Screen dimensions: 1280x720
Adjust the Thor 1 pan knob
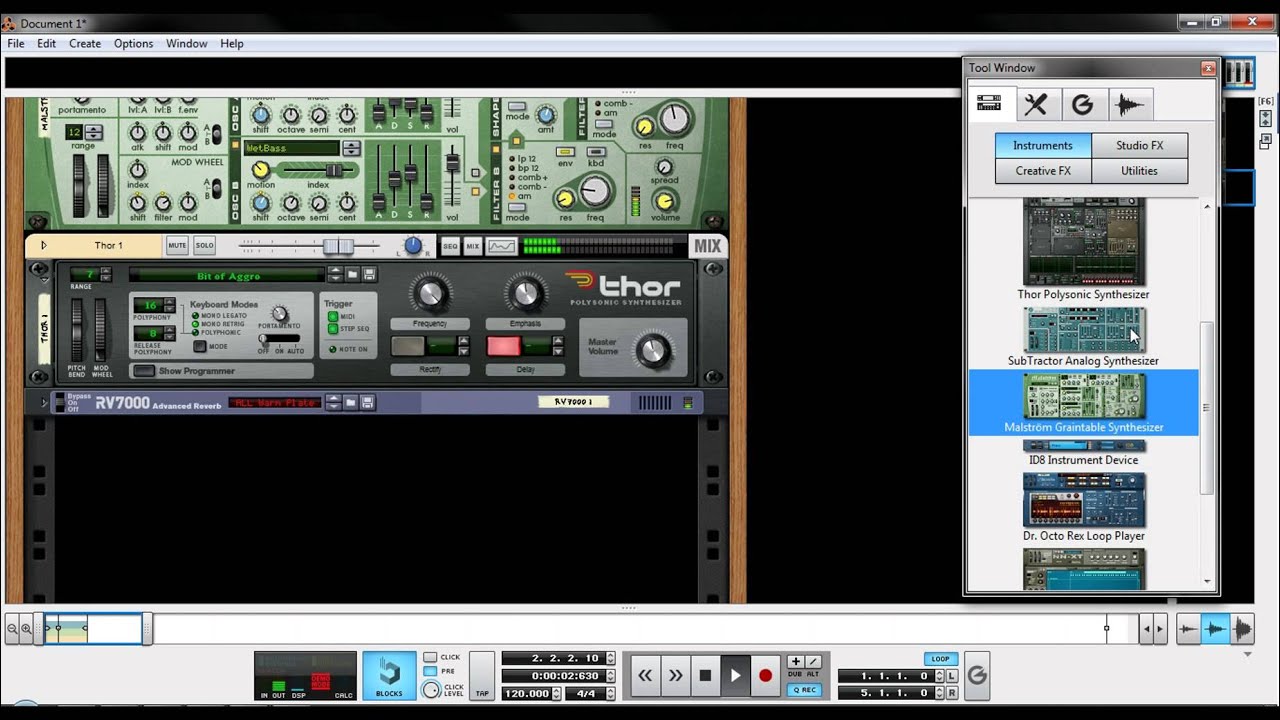click(413, 245)
